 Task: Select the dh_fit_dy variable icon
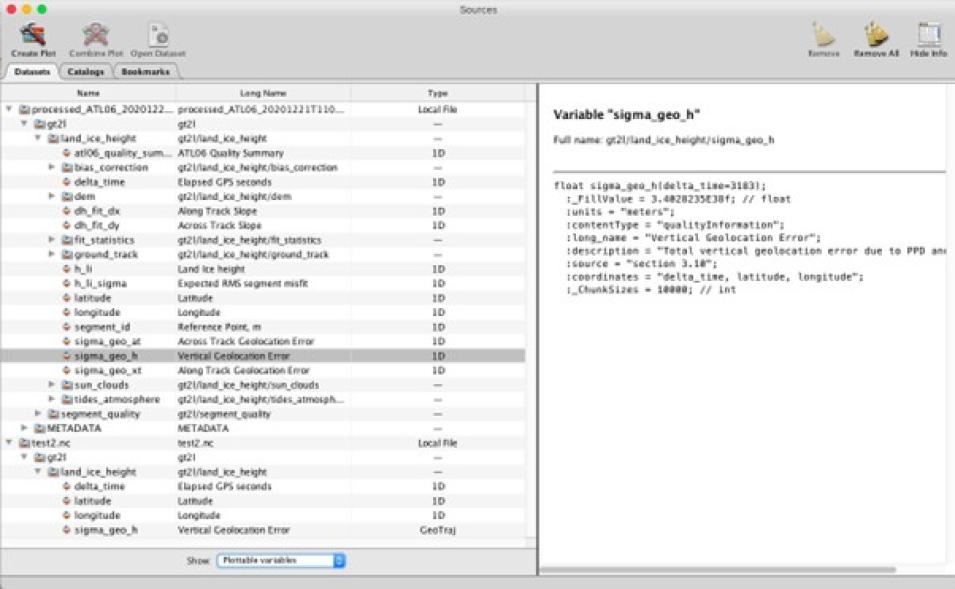(67, 225)
